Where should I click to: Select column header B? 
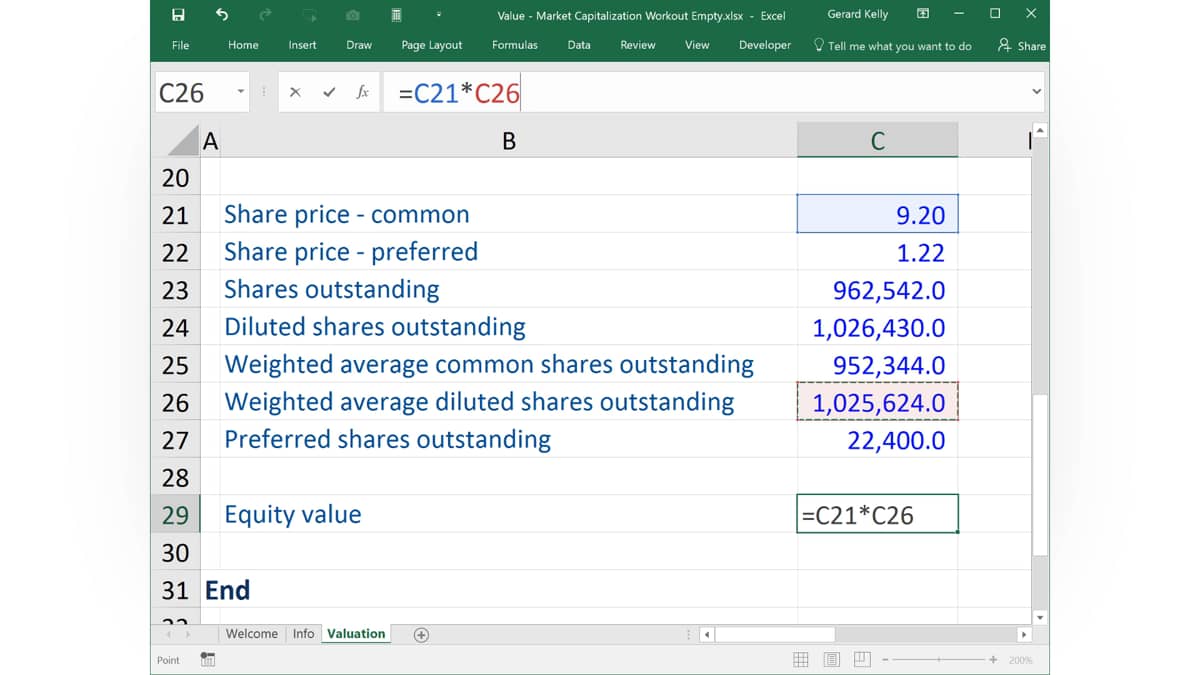click(x=508, y=141)
